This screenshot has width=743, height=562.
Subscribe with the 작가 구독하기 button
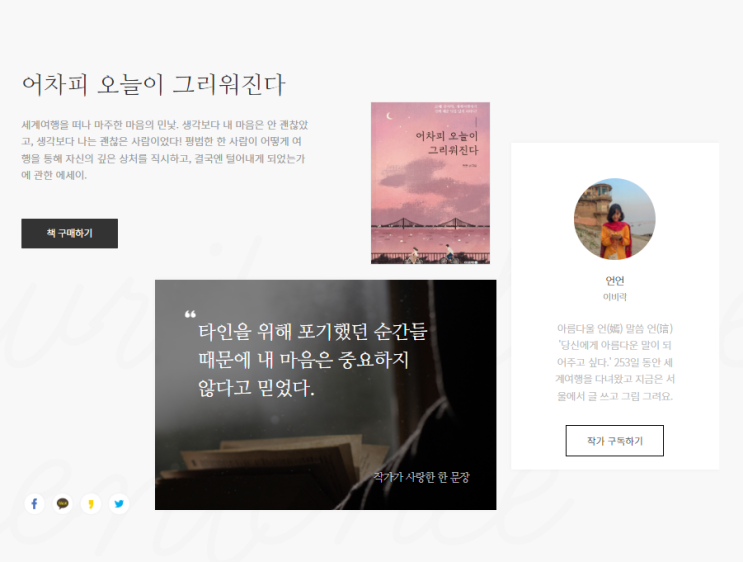coord(615,441)
